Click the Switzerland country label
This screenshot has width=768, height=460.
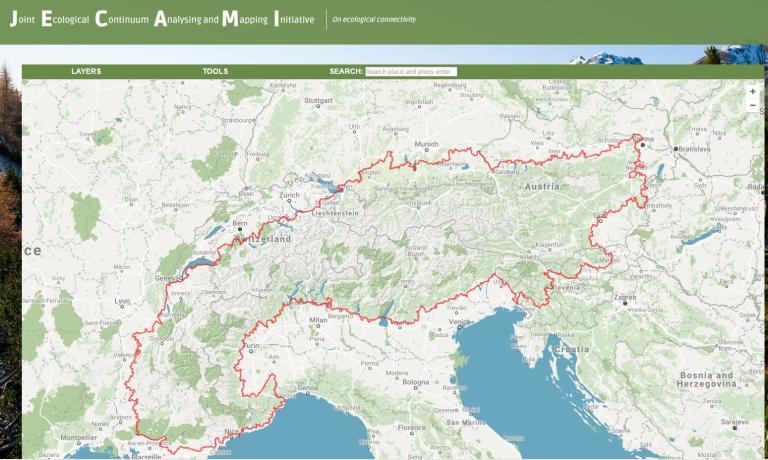coord(263,240)
